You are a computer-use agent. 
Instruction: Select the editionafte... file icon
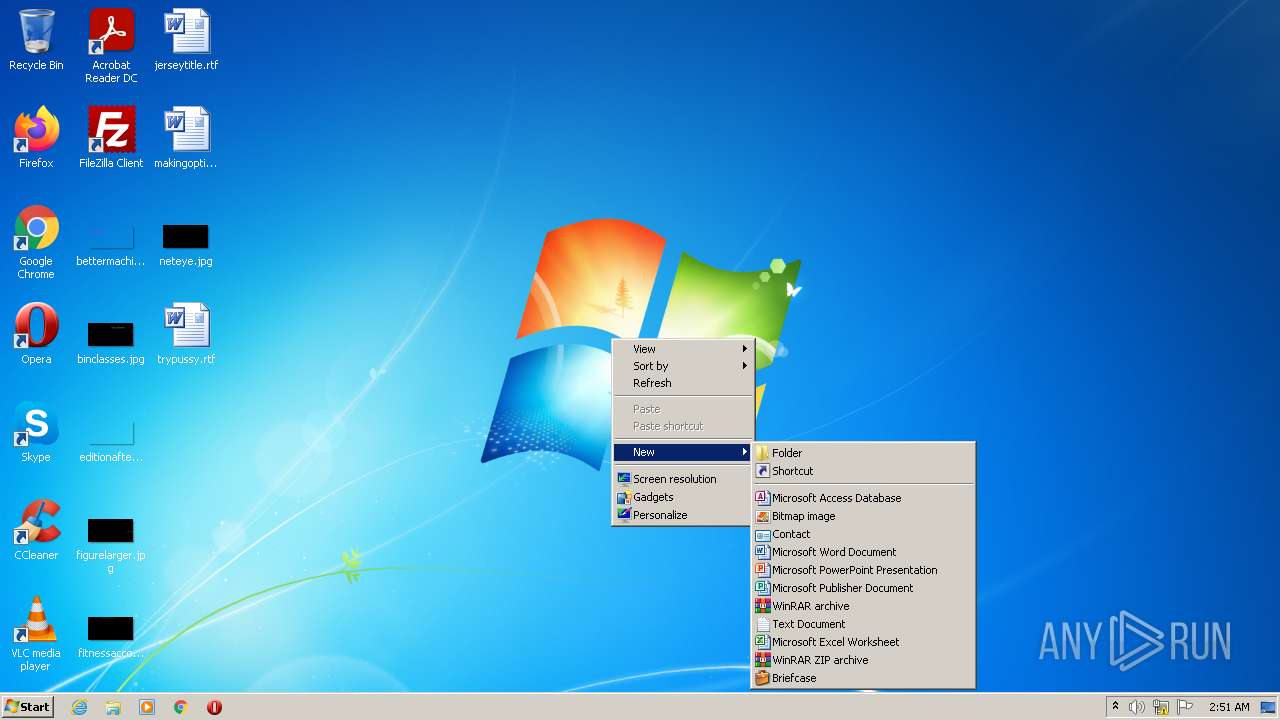(111, 441)
